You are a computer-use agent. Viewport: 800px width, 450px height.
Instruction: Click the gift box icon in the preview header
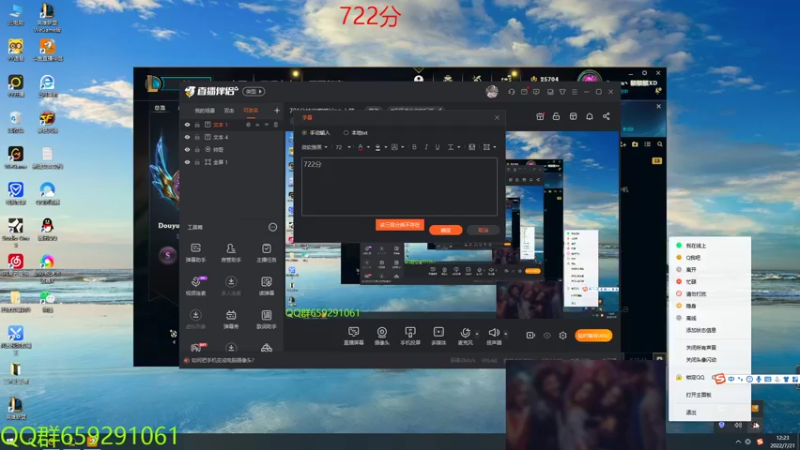click(540, 116)
